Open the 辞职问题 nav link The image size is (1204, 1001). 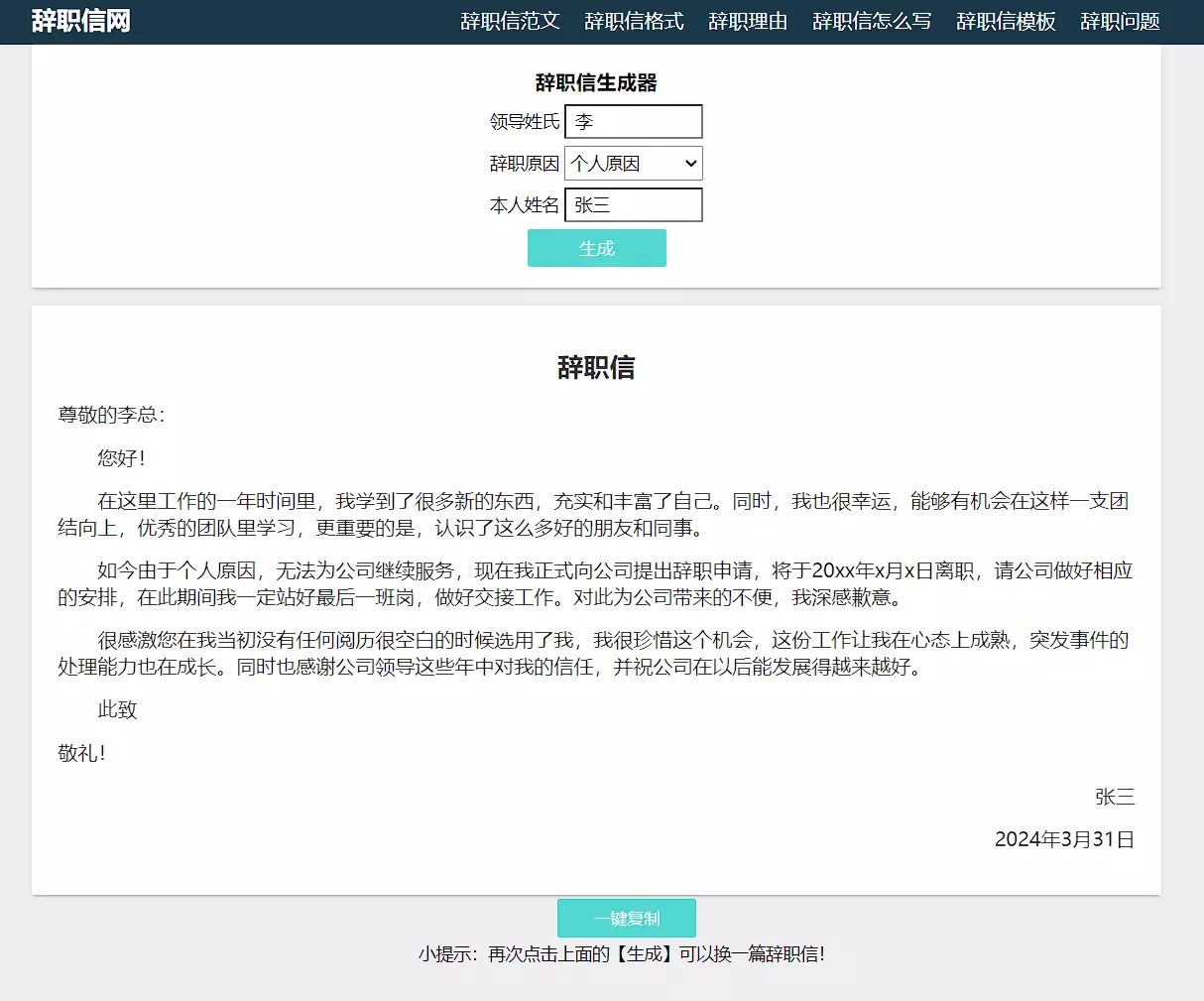pos(1120,22)
